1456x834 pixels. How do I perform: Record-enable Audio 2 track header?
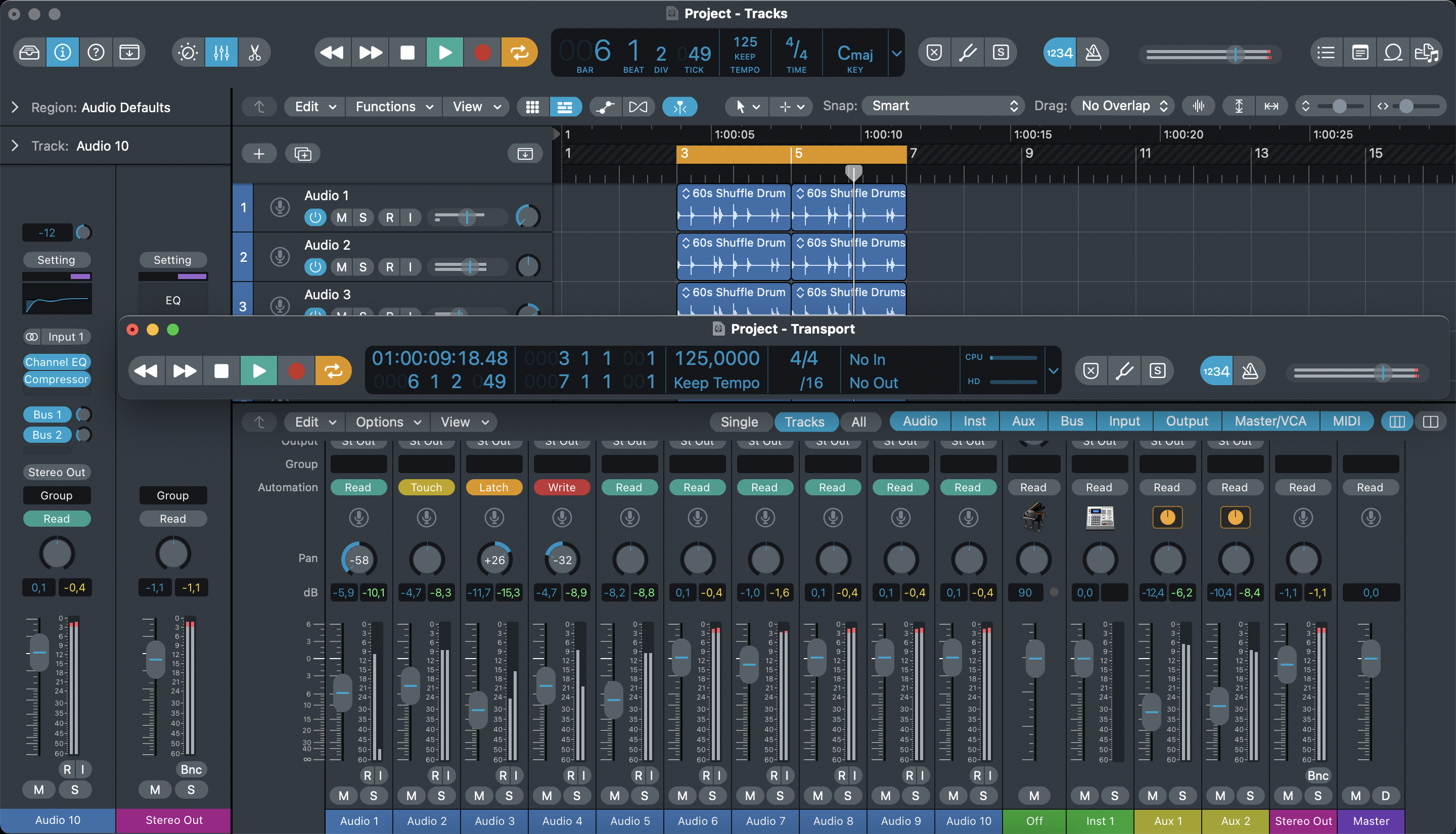point(389,267)
